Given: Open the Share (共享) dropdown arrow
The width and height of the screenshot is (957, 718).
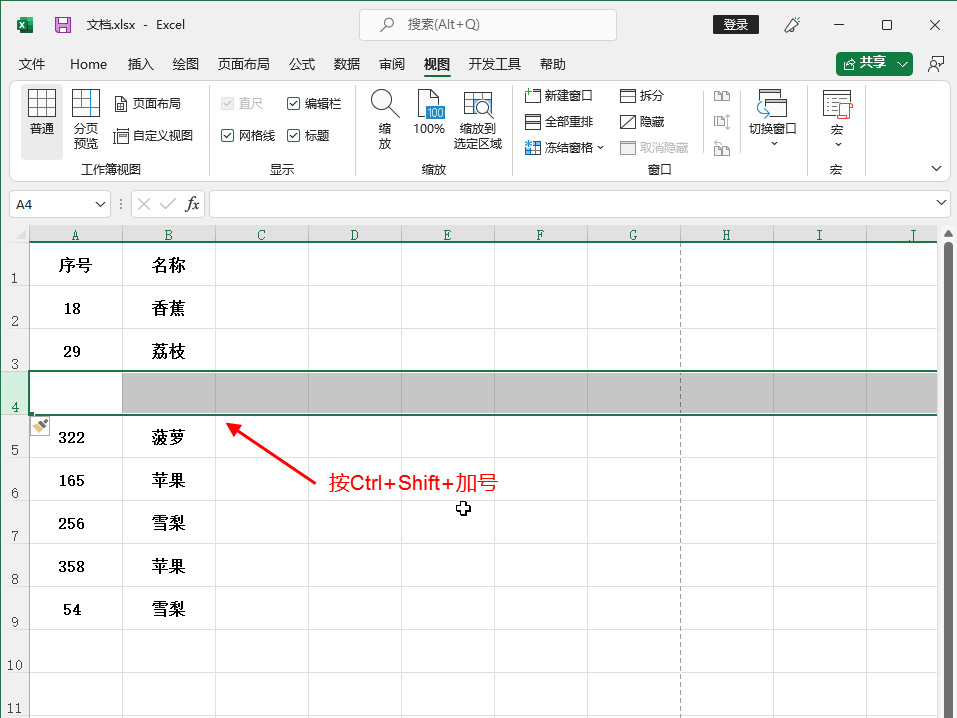Looking at the screenshot, I should 902,63.
